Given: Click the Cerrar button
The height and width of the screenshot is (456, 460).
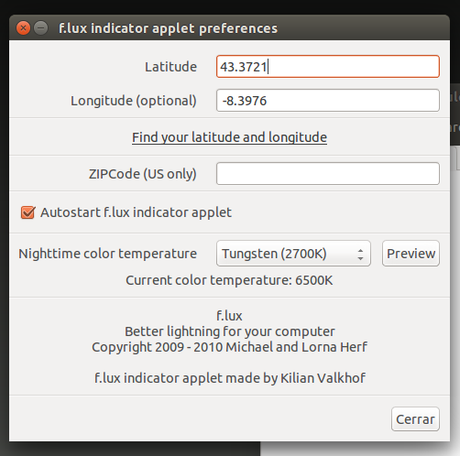Looking at the screenshot, I should pyautogui.click(x=415, y=419).
